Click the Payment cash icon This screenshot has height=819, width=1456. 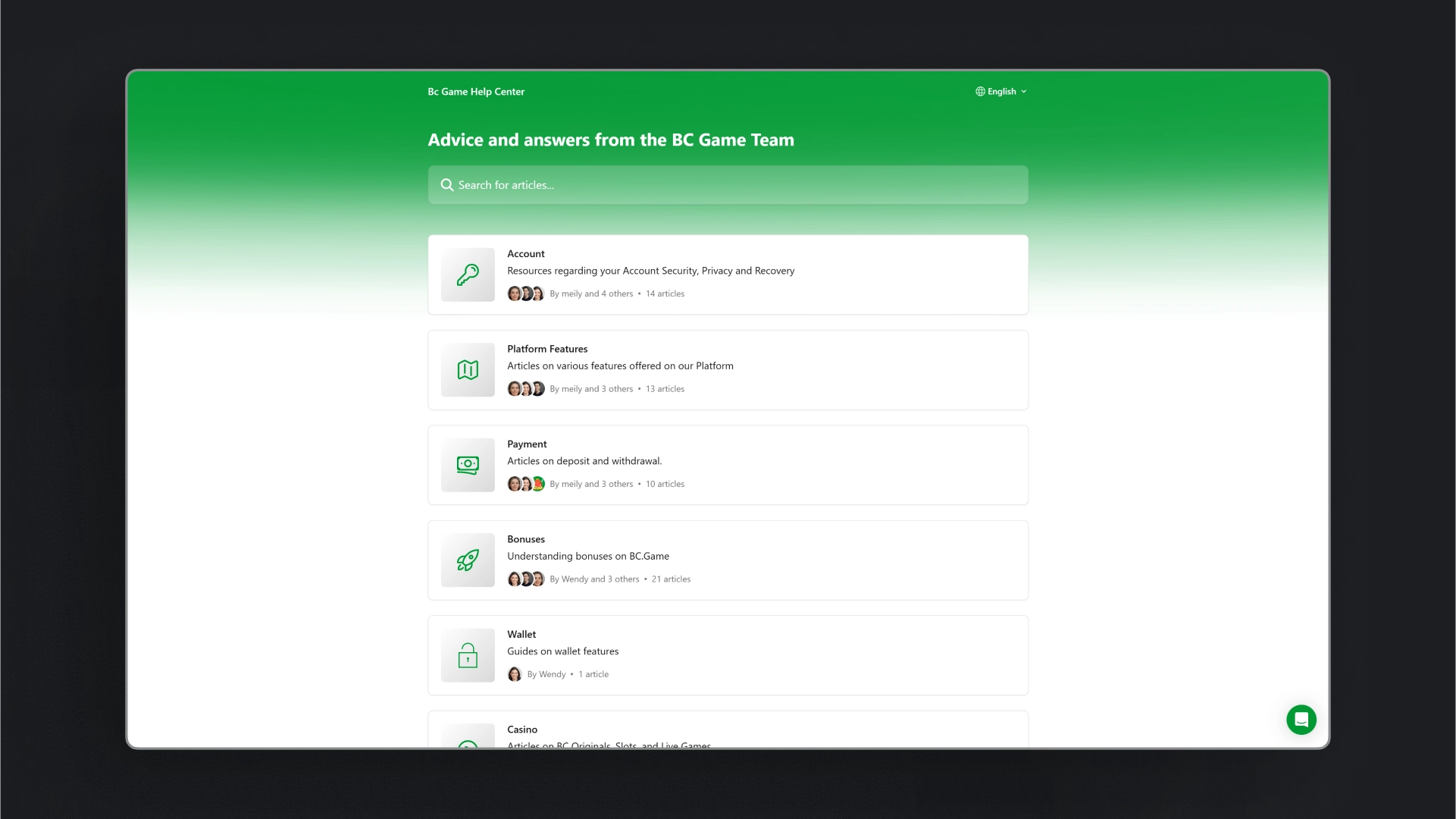[x=468, y=465]
